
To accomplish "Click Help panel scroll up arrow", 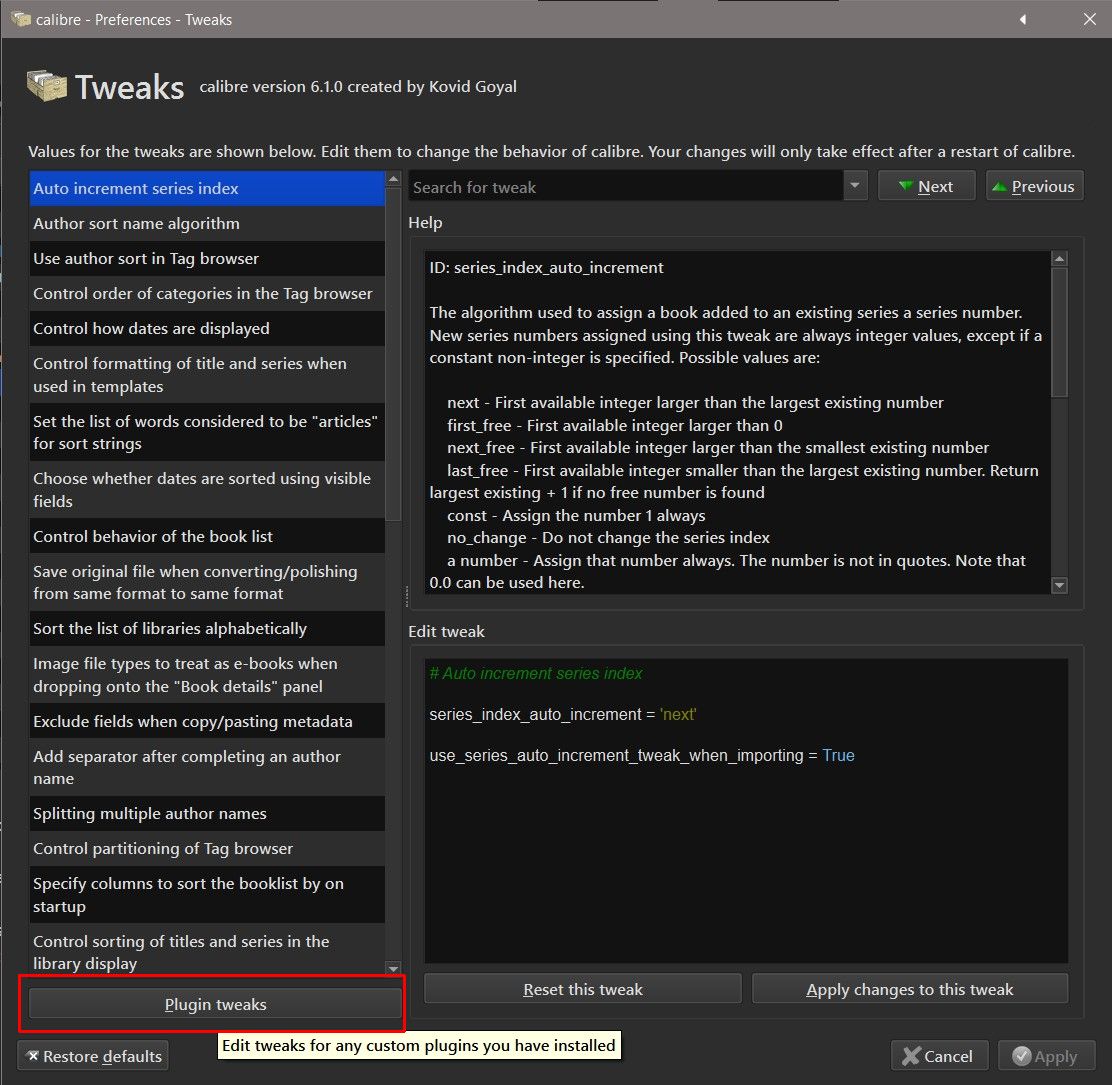I will pos(1059,259).
